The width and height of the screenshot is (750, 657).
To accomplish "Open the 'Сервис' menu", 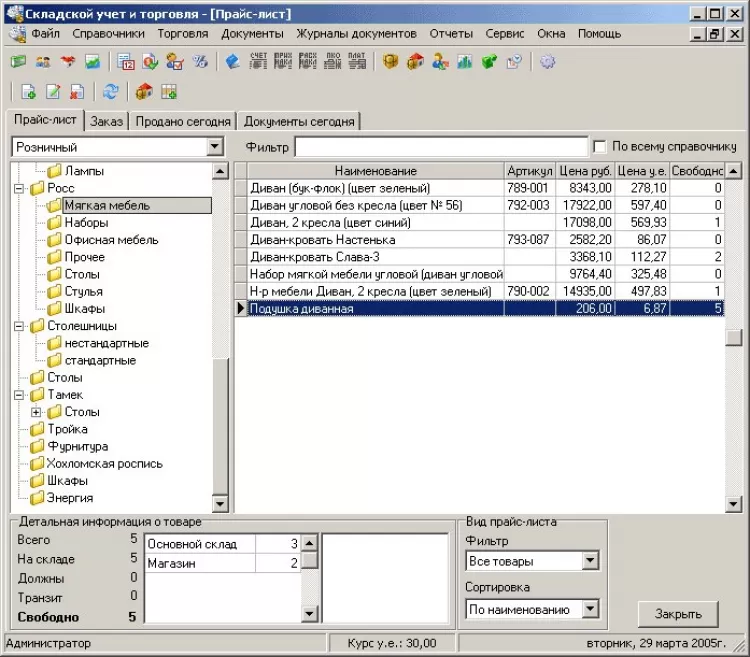I will tap(505, 33).
